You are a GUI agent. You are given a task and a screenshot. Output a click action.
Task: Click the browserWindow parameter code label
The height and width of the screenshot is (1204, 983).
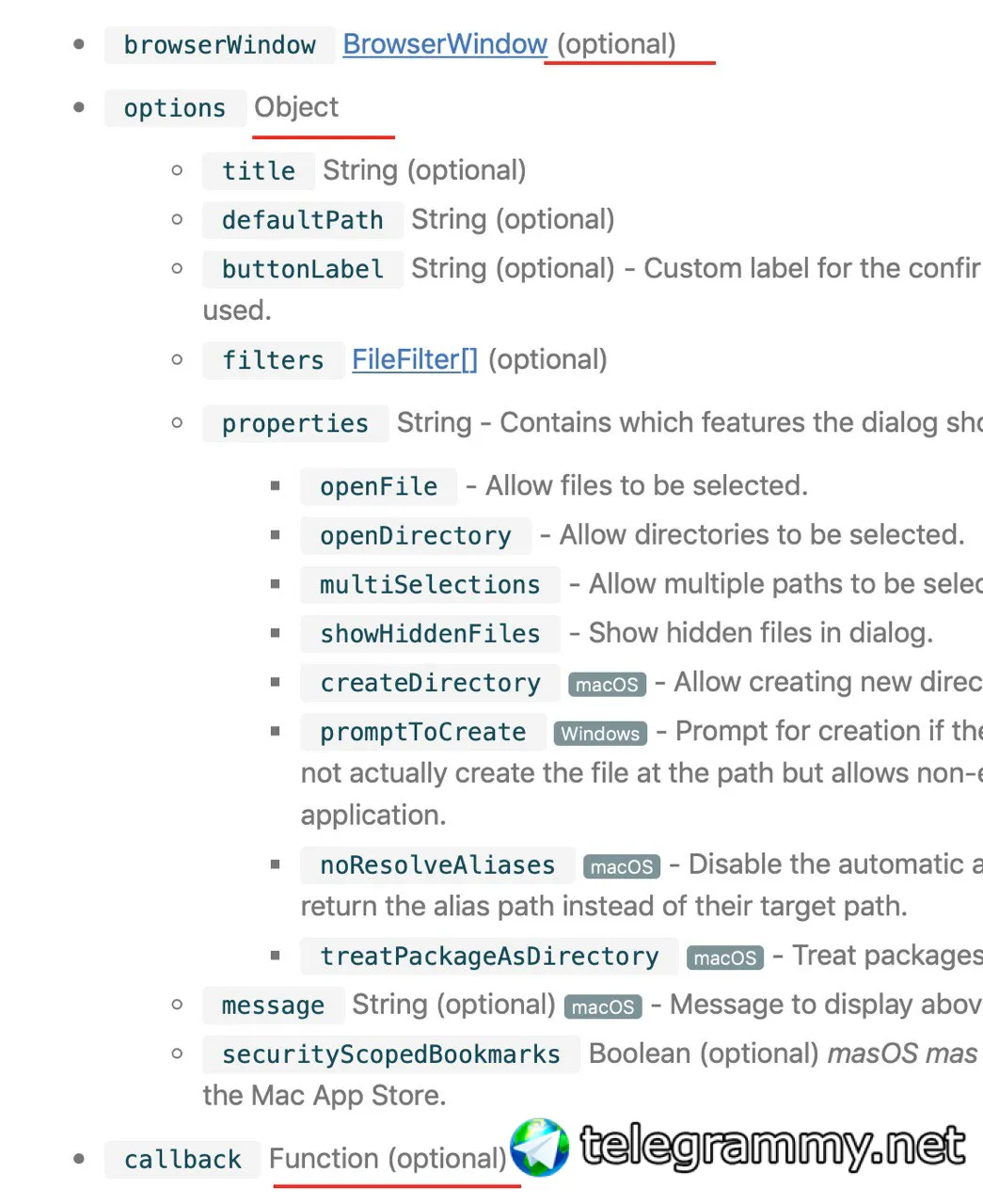point(219,45)
